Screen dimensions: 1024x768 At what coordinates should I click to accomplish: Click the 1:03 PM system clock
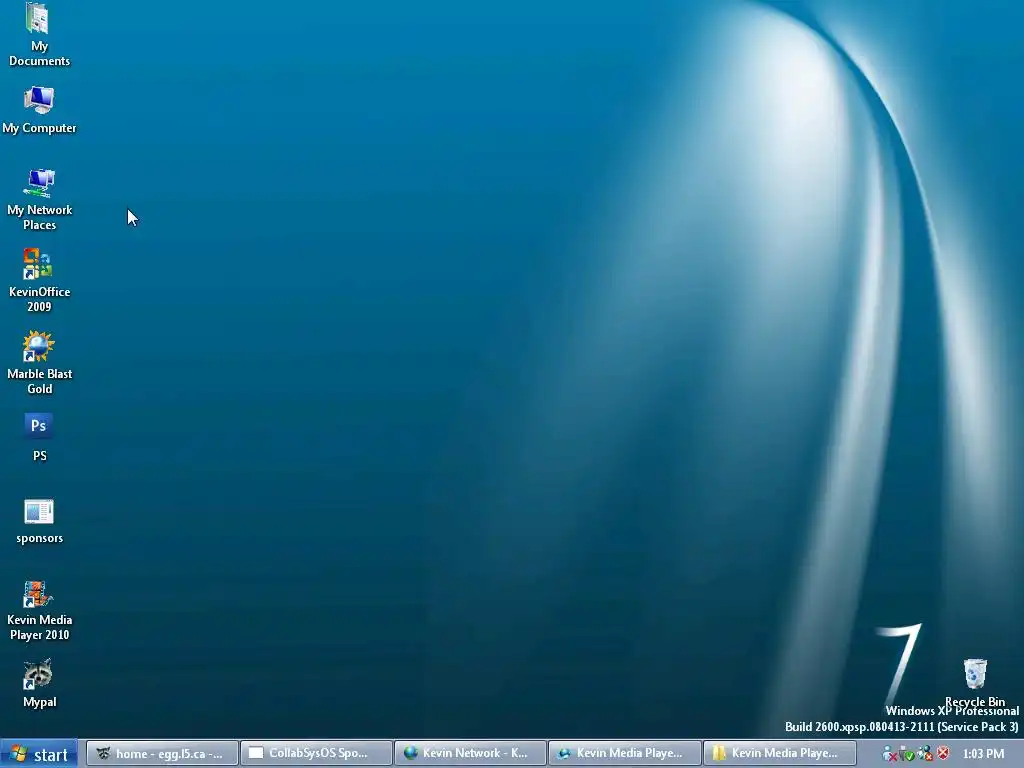click(x=983, y=754)
